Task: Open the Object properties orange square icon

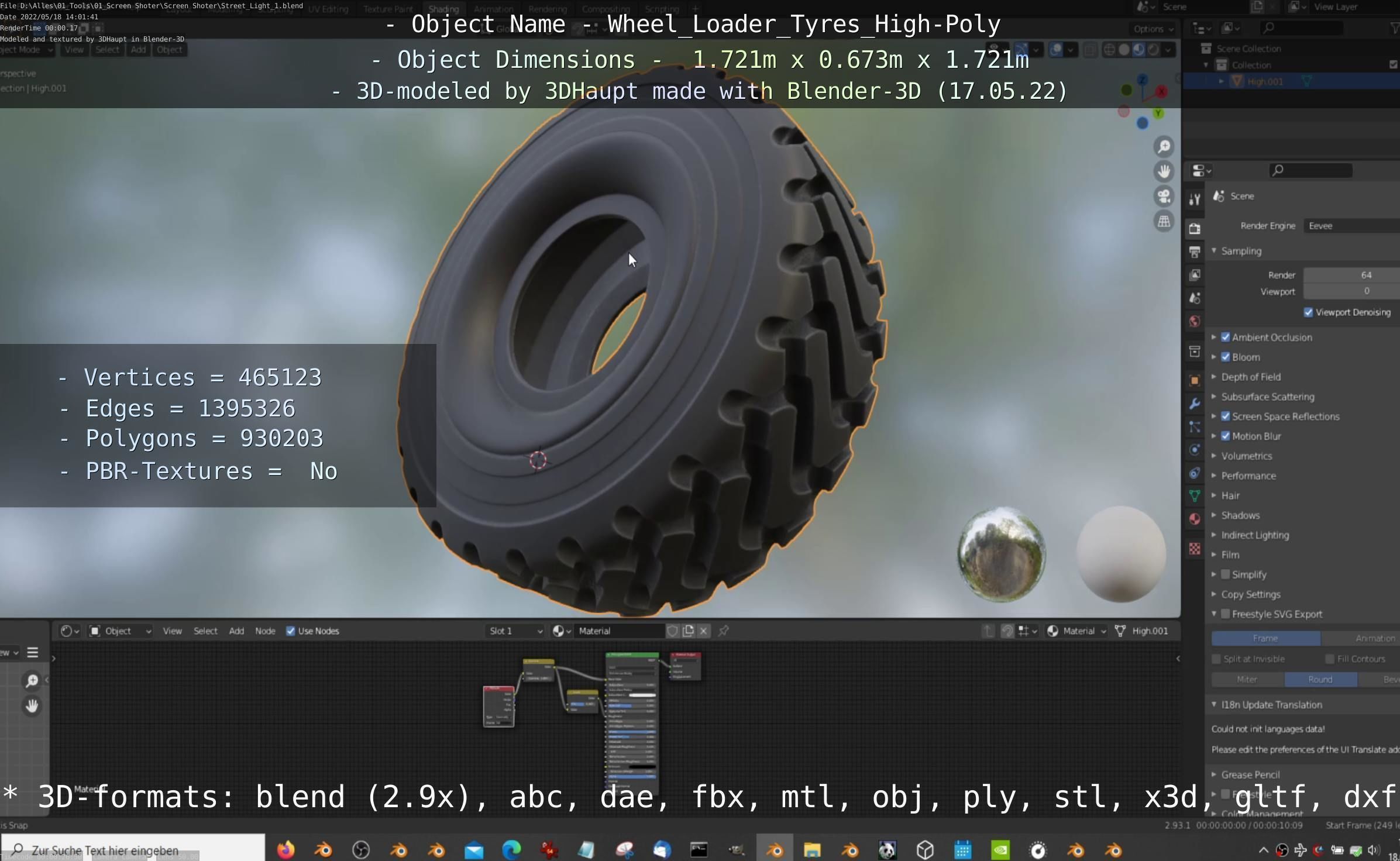Action: (x=1195, y=380)
